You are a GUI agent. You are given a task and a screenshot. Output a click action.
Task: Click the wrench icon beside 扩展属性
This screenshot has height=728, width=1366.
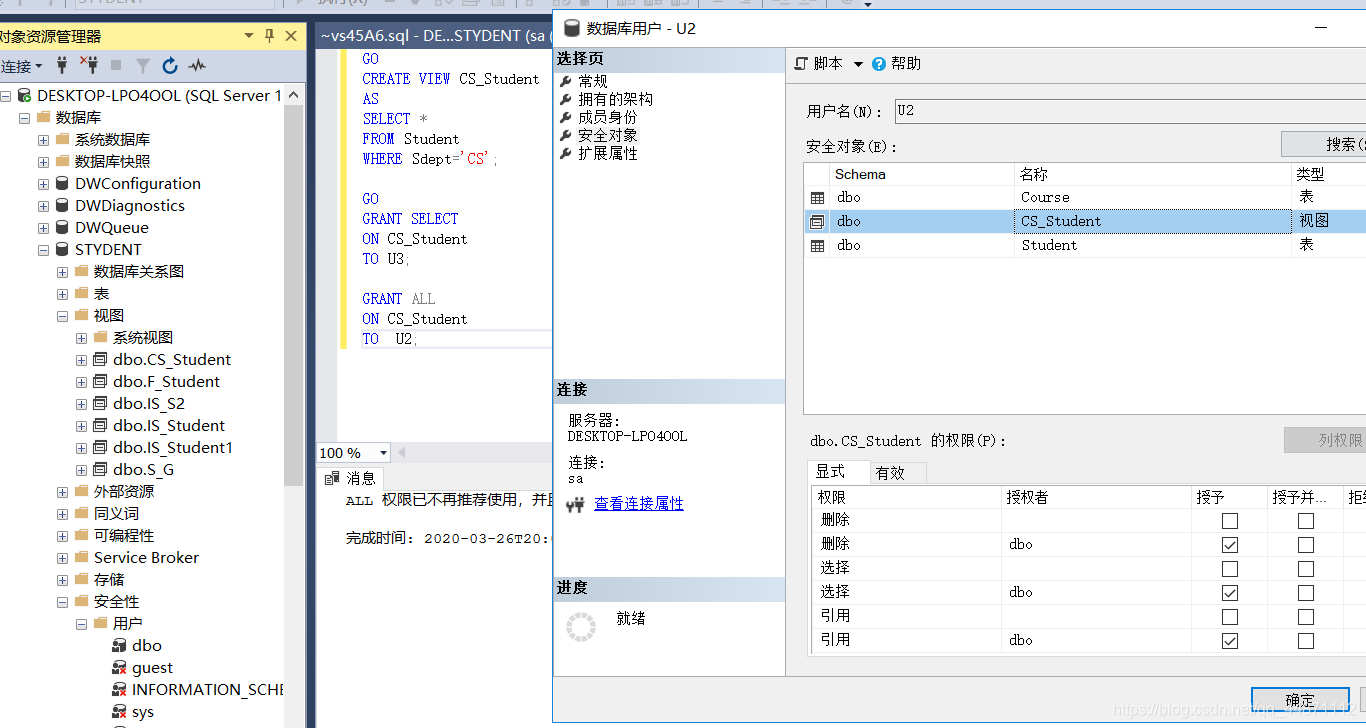[566, 154]
